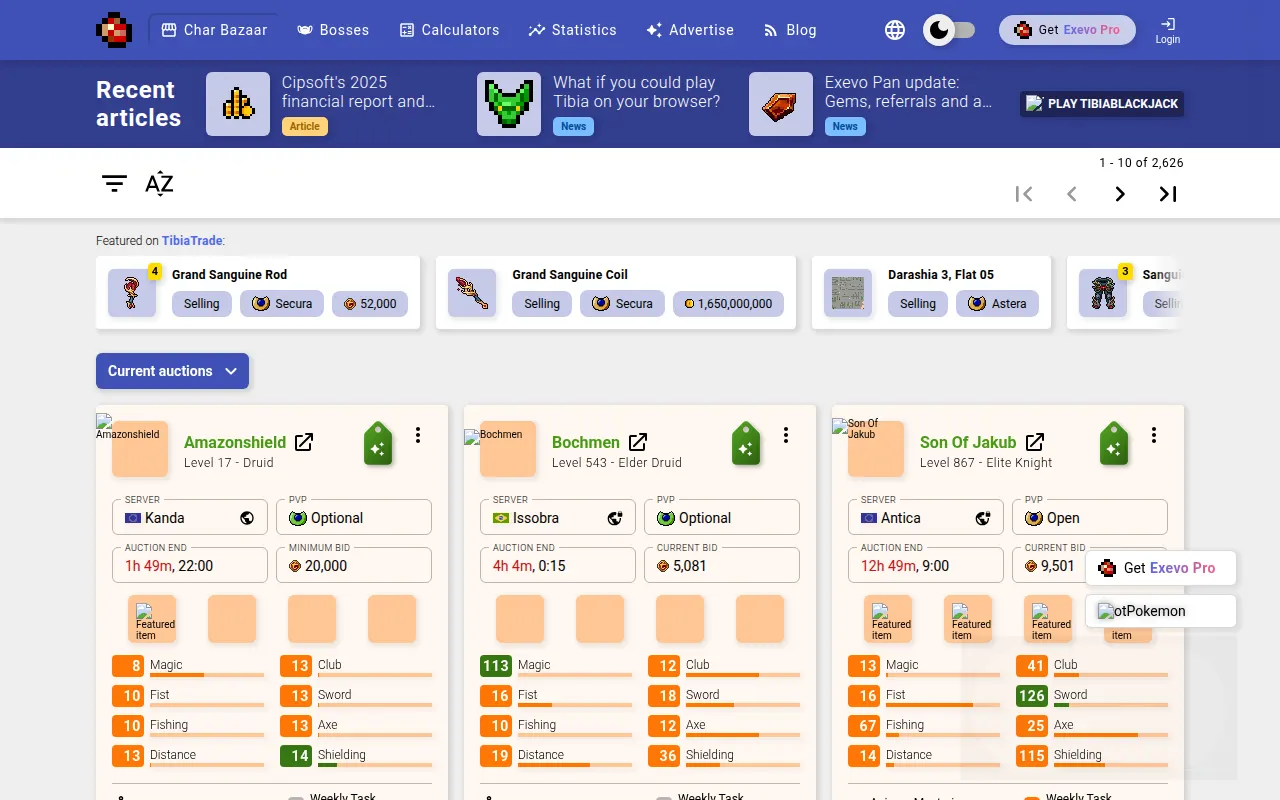Screen dimensions: 1280x800
Task: Click the server info icon beside Kanda
Action: [x=247, y=518]
